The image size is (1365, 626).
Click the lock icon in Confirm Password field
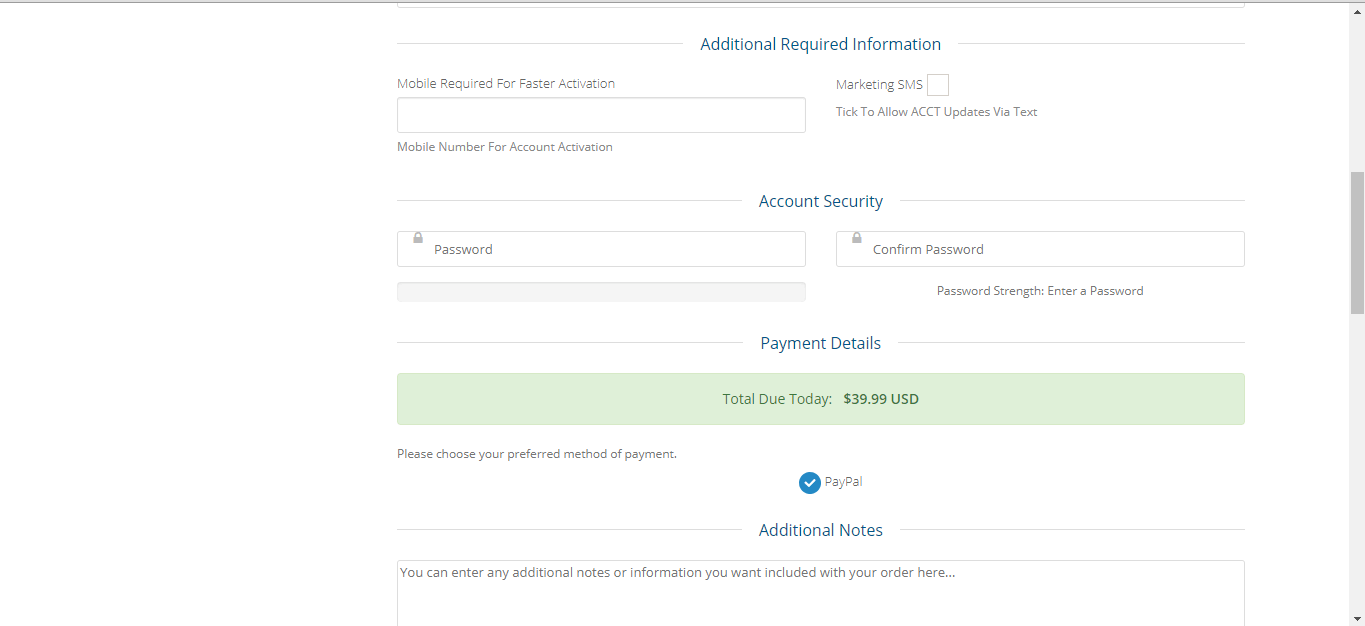pyautogui.click(x=857, y=238)
